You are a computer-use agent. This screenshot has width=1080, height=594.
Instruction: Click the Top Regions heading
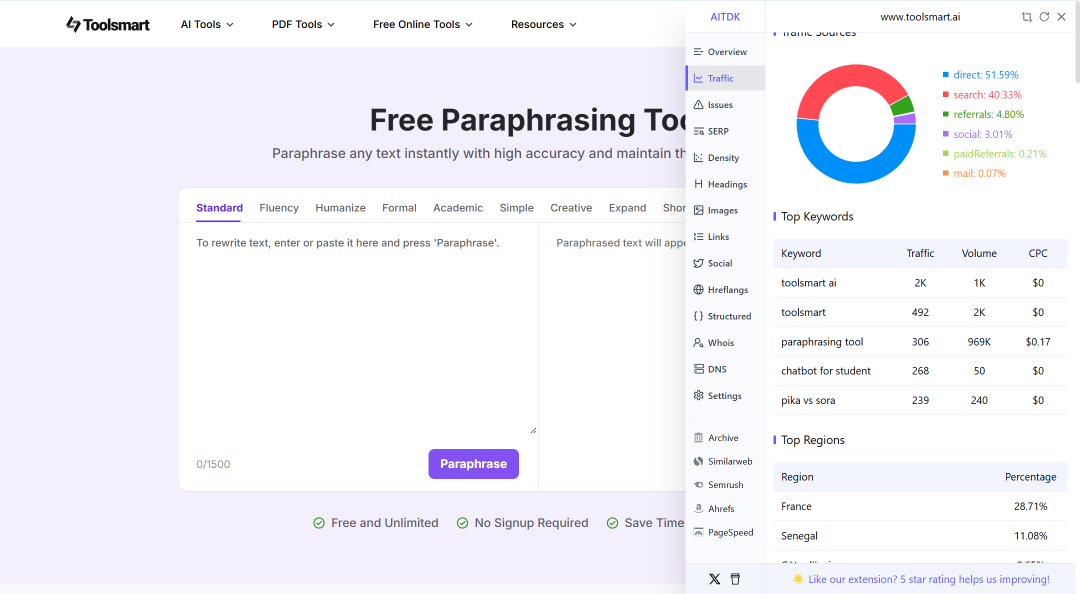tap(813, 440)
